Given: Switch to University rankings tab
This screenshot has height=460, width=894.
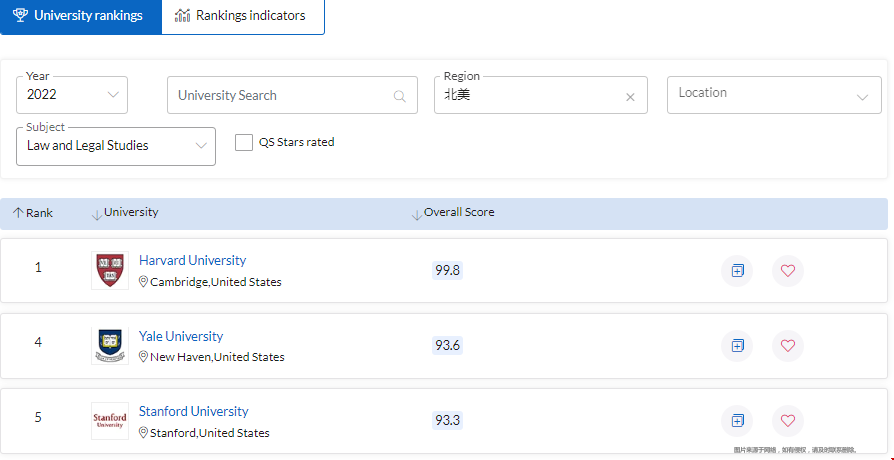Looking at the screenshot, I should point(80,17).
